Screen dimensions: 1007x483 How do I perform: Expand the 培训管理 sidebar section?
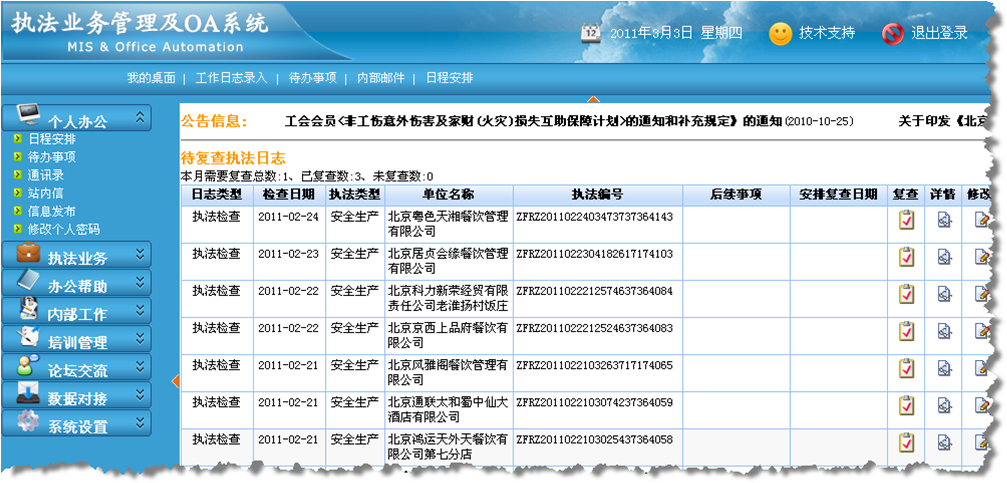coord(140,341)
